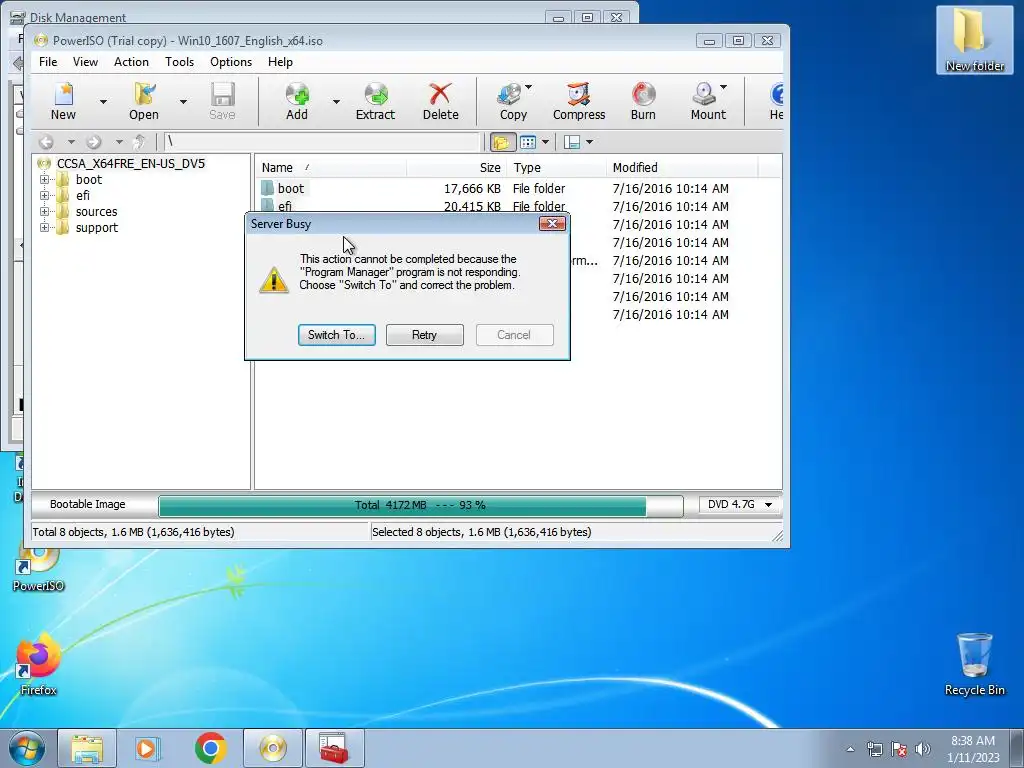Open the Copy button dropdown arrow

[x=528, y=87]
